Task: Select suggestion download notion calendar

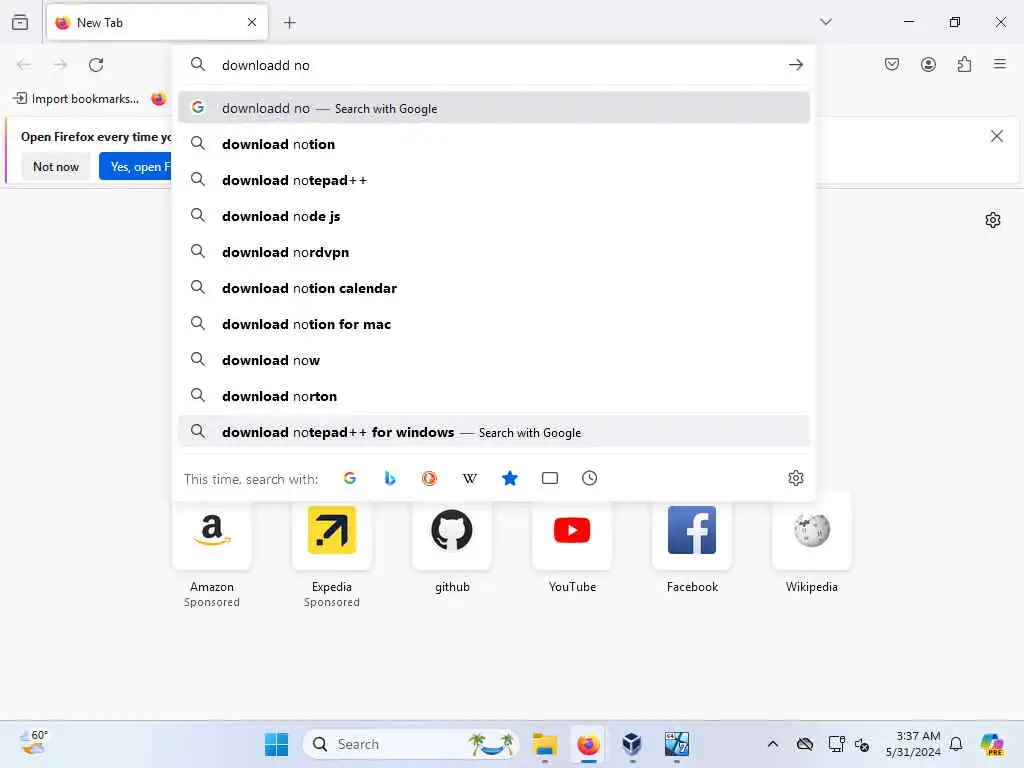Action: tap(494, 288)
